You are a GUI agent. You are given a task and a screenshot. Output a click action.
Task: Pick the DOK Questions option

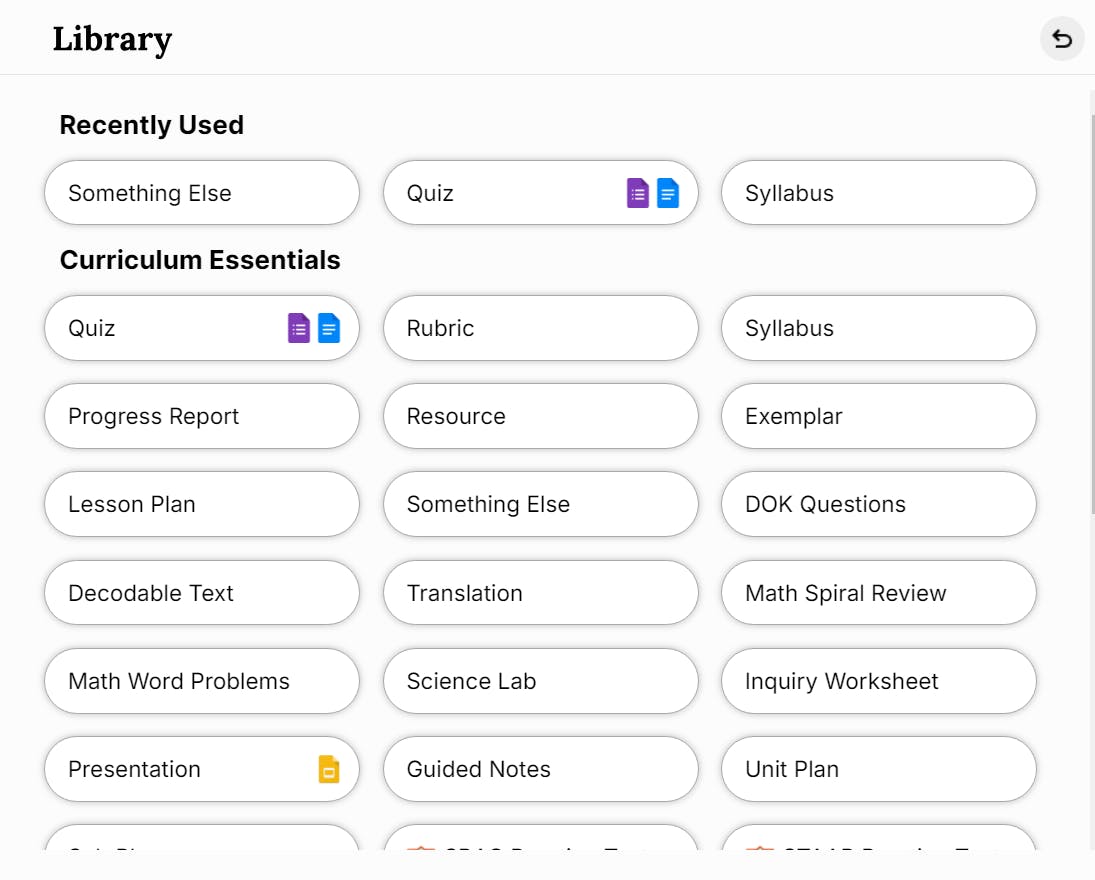pyautogui.click(x=878, y=504)
